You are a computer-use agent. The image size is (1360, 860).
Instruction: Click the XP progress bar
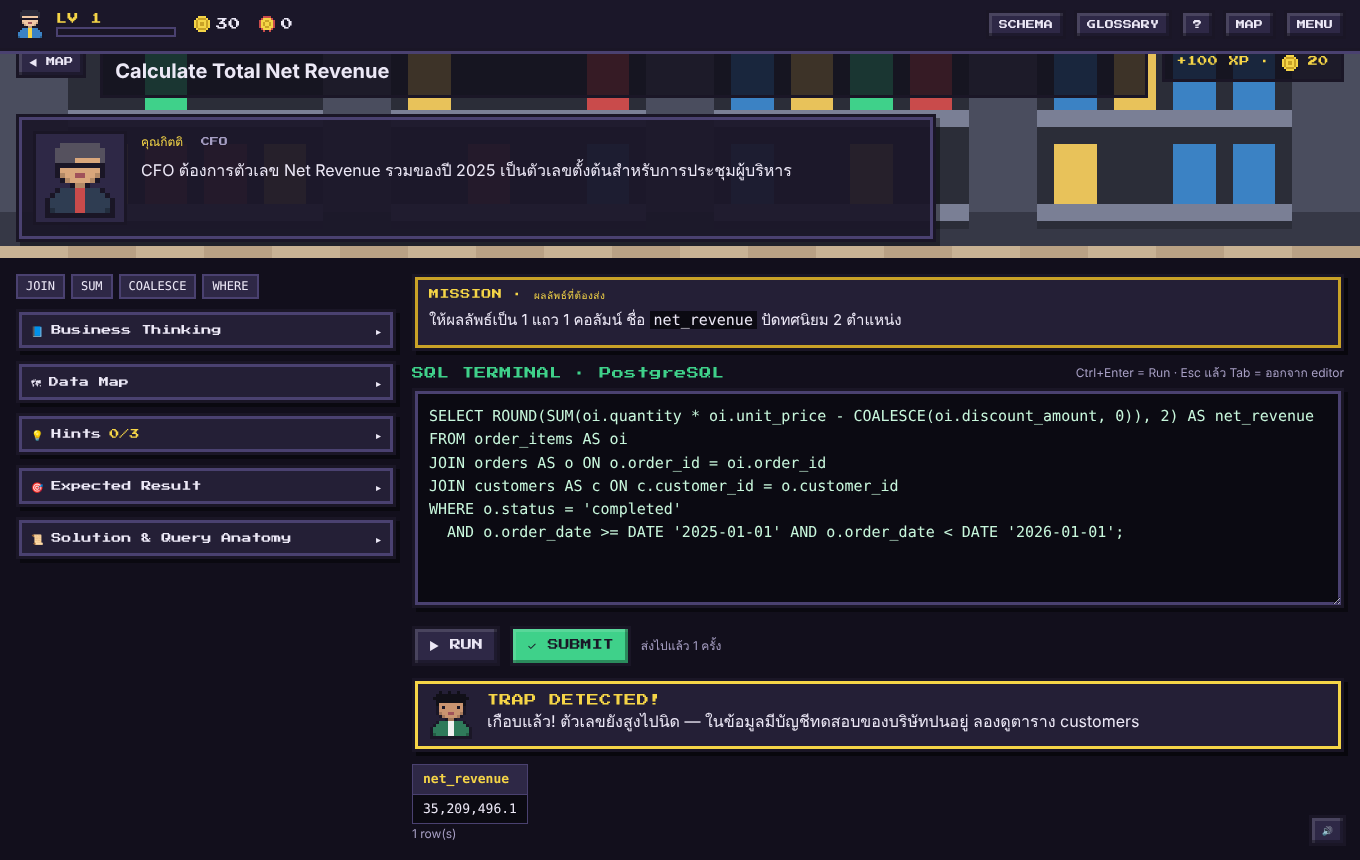click(x=116, y=32)
